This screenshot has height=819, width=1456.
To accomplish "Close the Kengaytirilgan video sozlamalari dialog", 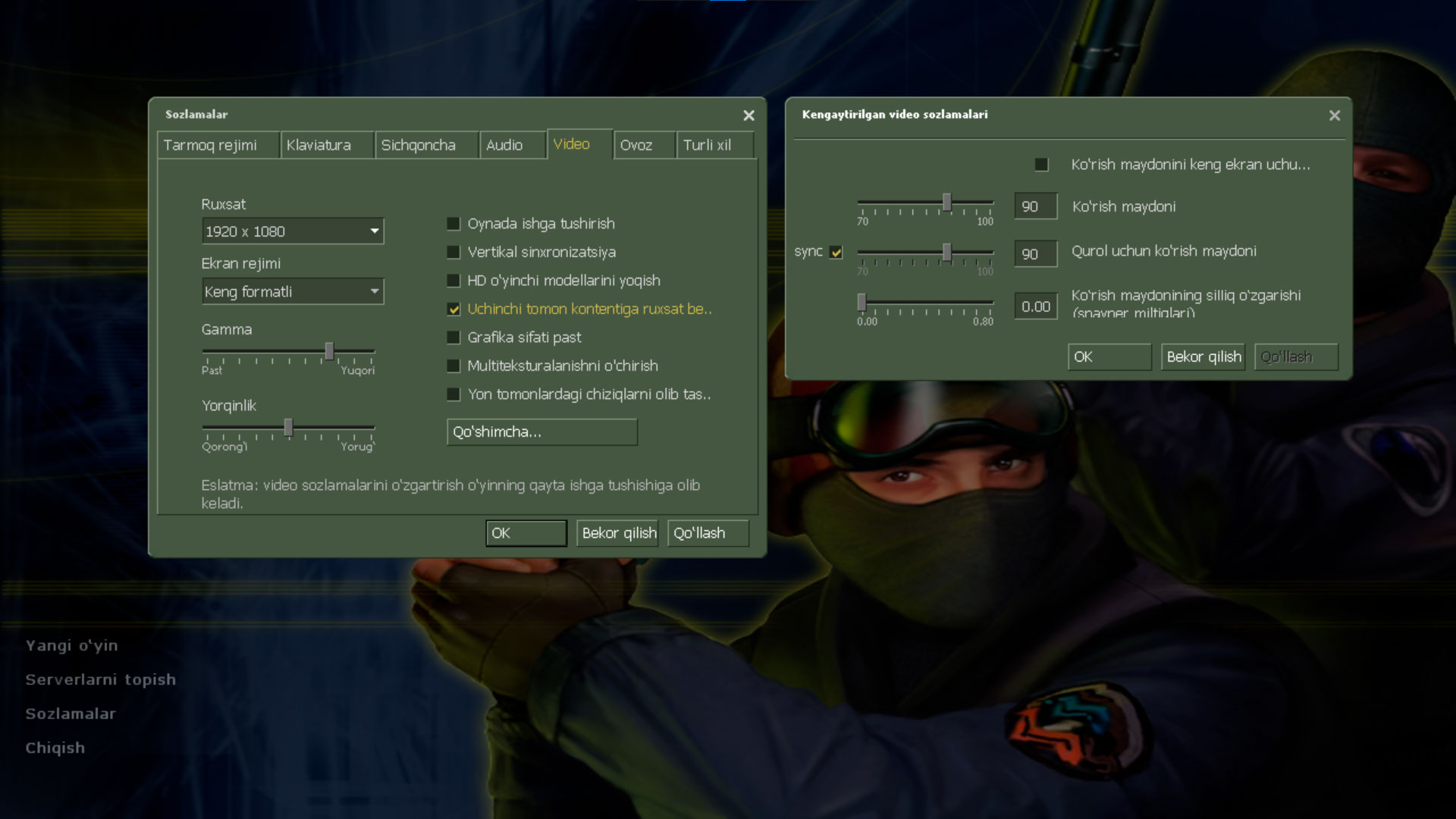I will [x=1335, y=115].
